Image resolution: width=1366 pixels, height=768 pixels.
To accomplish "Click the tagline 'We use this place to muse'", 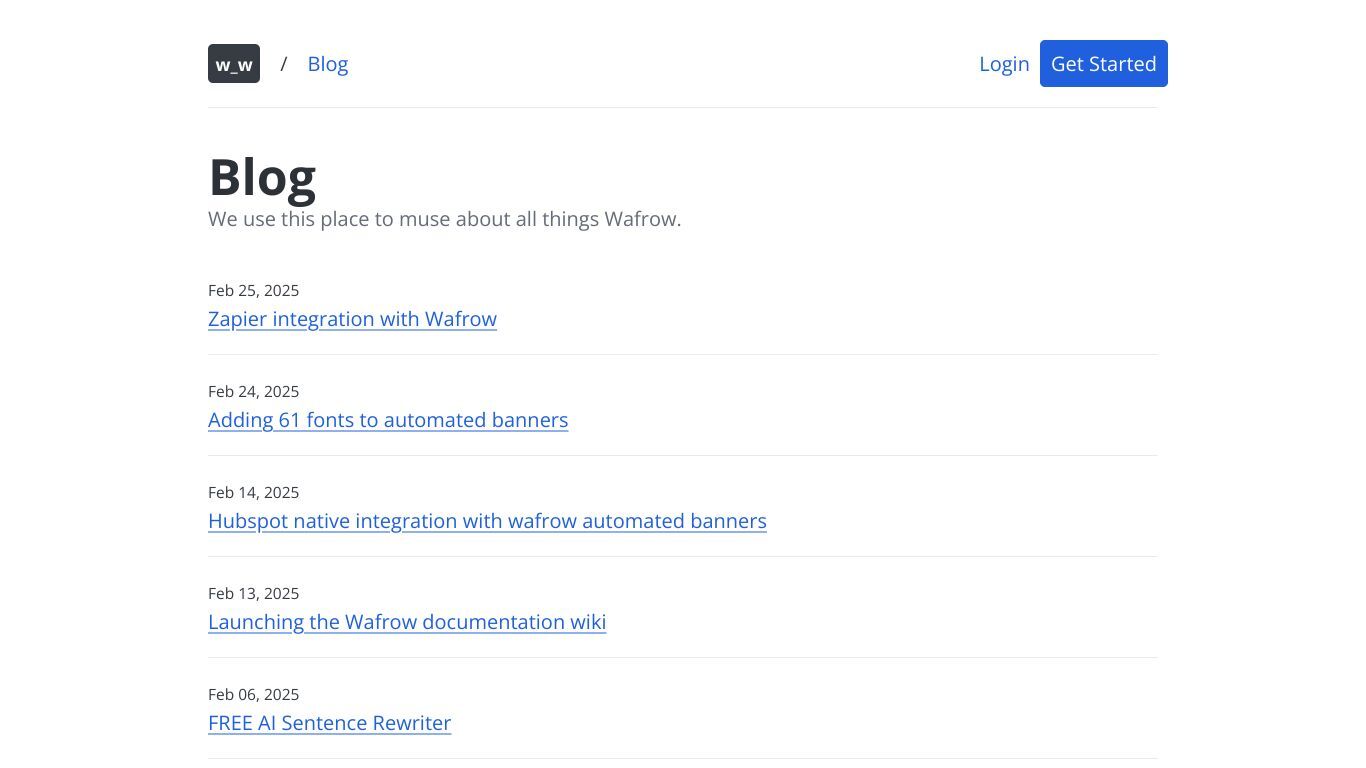I will point(444,219).
